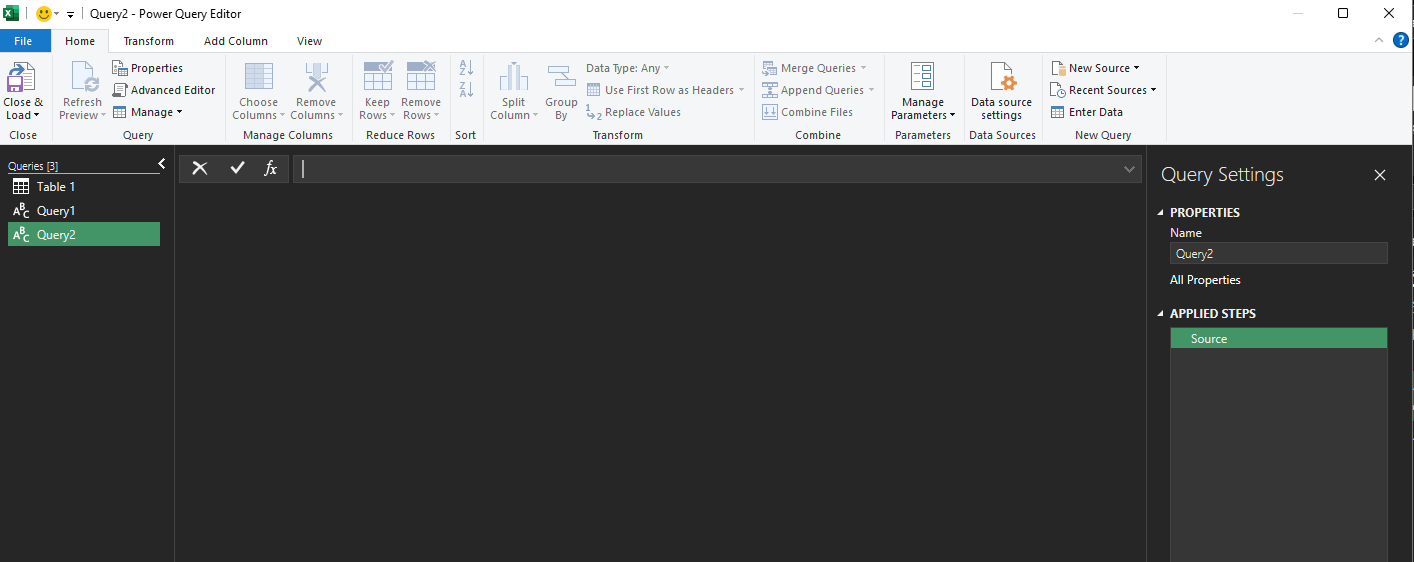Click the 'Queries [3]' pane header
1414x562 pixels.
coord(33,166)
